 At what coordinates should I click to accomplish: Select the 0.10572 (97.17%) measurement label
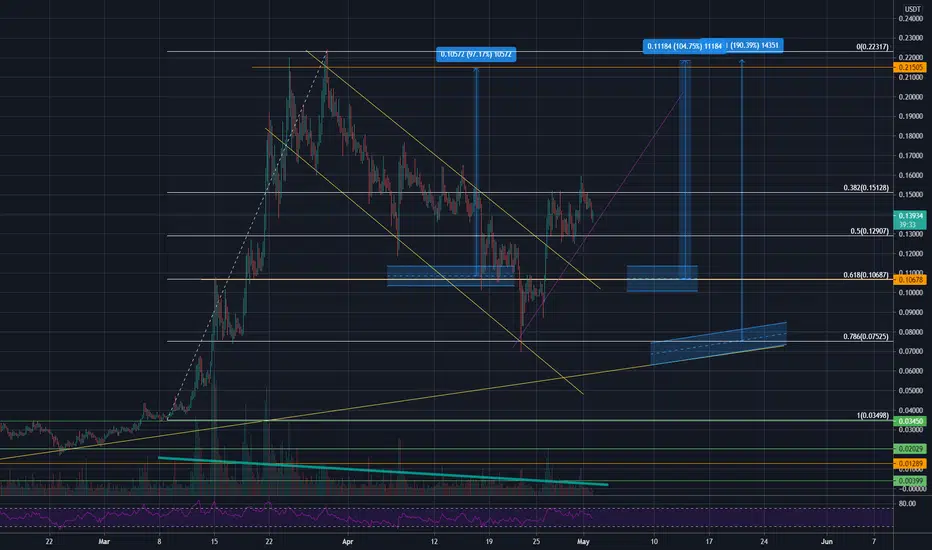tap(476, 55)
